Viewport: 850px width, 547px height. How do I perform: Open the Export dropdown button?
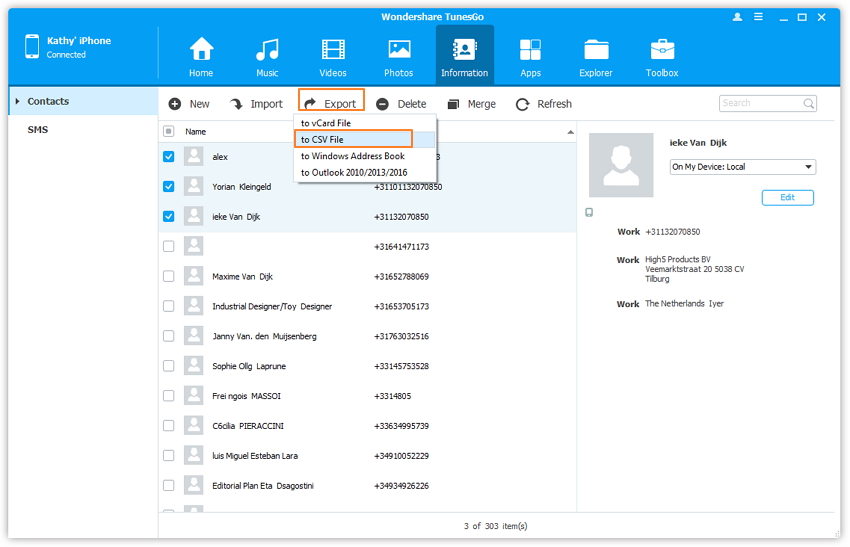pyautogui.click(x=330, y=104)
